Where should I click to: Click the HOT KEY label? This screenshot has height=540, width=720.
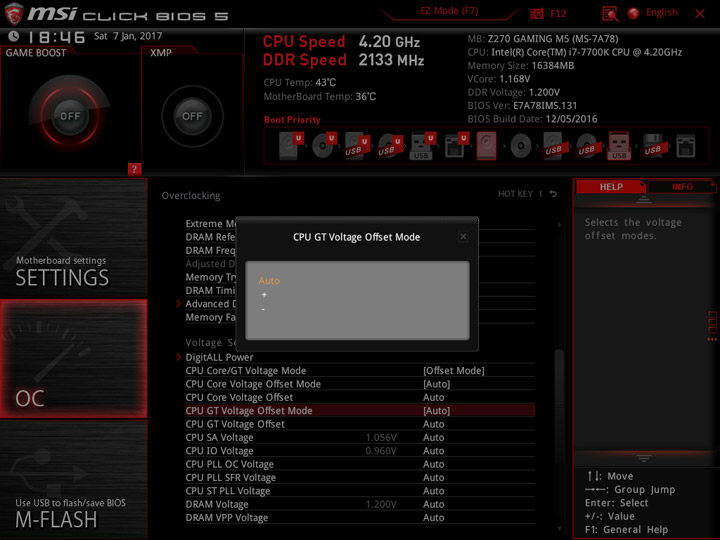[x=515, y=194]
